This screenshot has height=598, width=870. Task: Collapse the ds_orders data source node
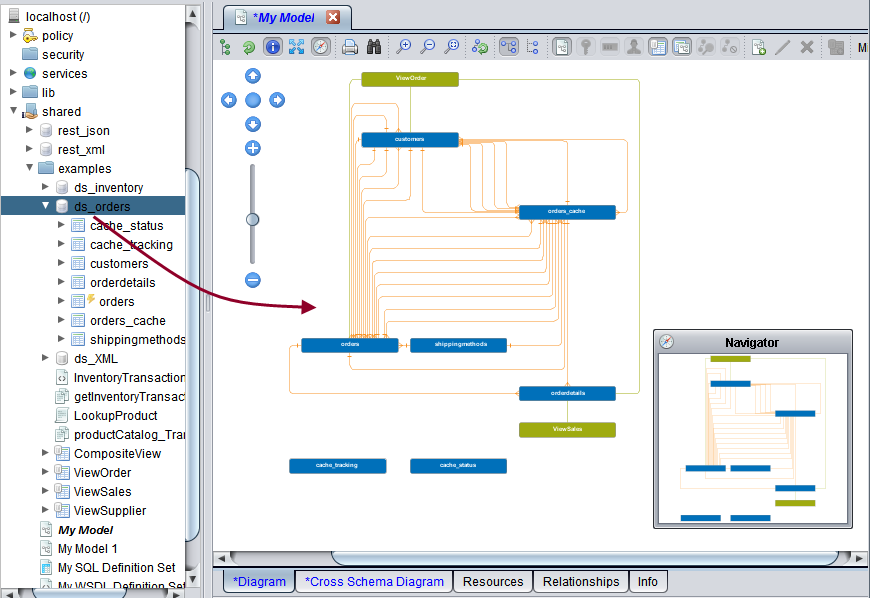click(46, 206)
